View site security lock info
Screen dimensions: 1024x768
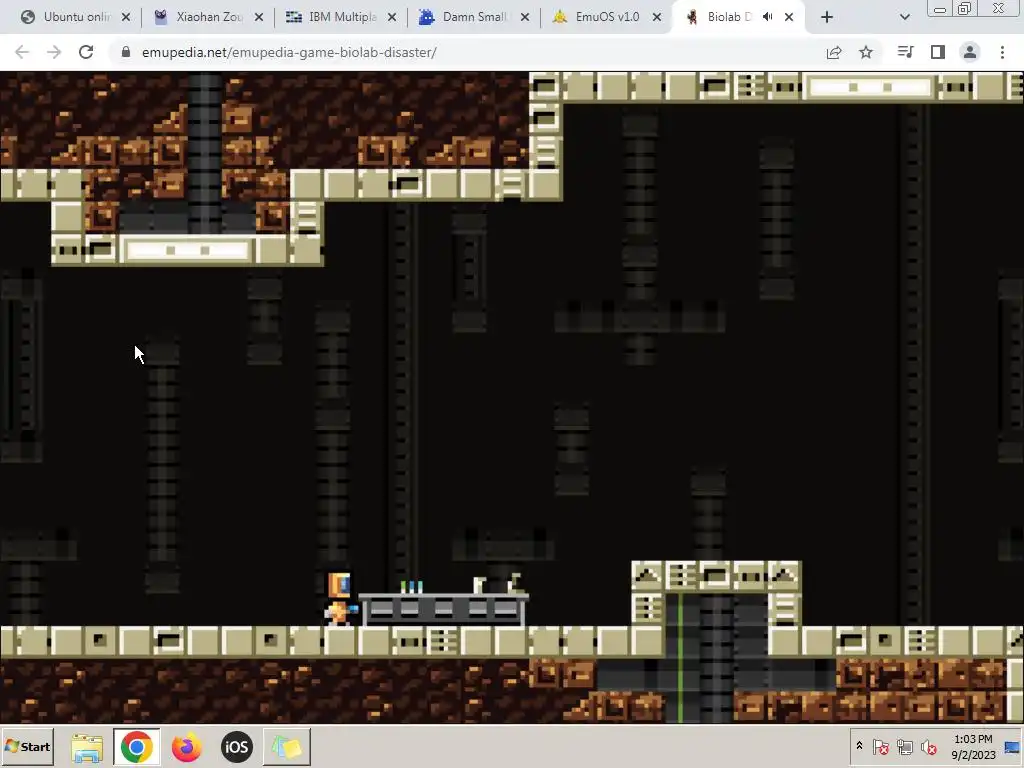pyautogui.click(x=126, y=52)
